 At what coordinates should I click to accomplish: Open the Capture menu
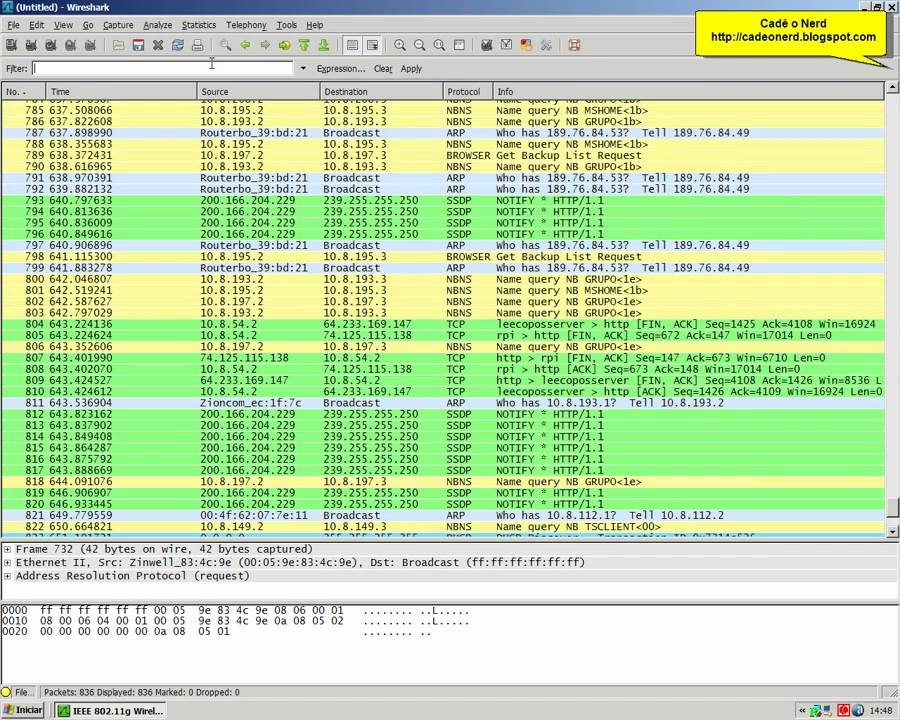[x=118, y=25]
